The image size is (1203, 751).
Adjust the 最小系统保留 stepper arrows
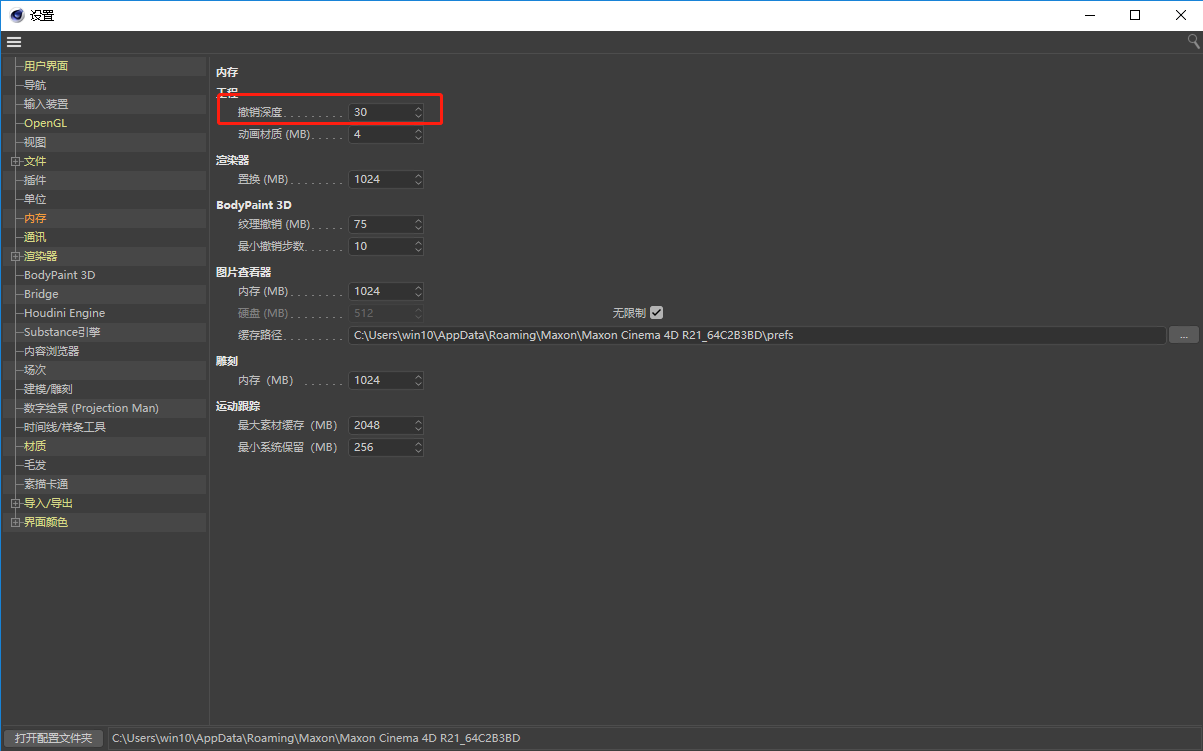coord(418,447)
